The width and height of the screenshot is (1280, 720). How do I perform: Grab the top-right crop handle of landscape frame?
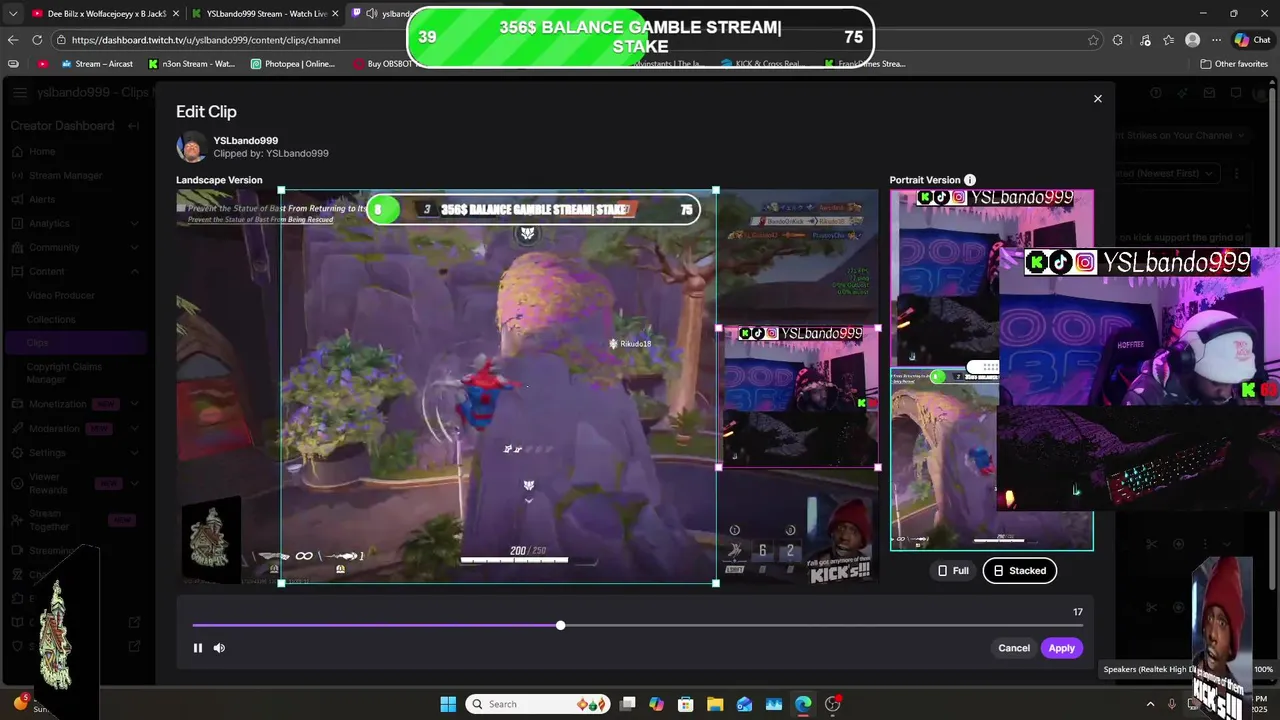716,190
